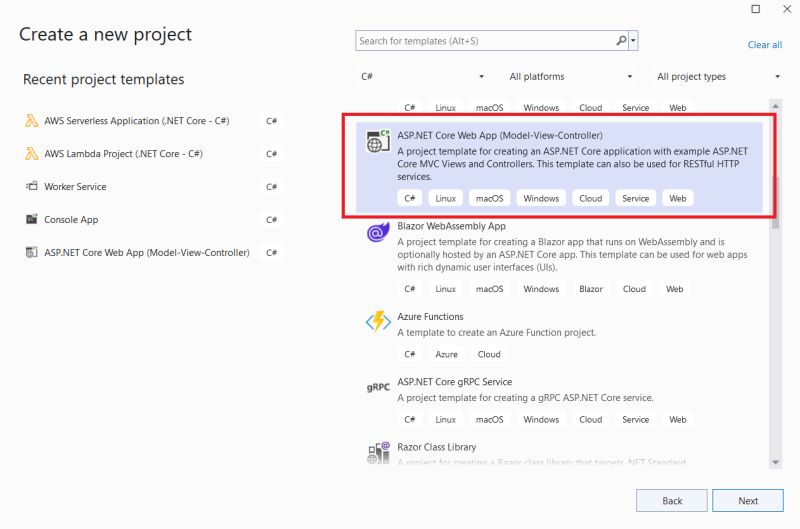
Task: Open the C# language filter dropdown
Action: 422,77
